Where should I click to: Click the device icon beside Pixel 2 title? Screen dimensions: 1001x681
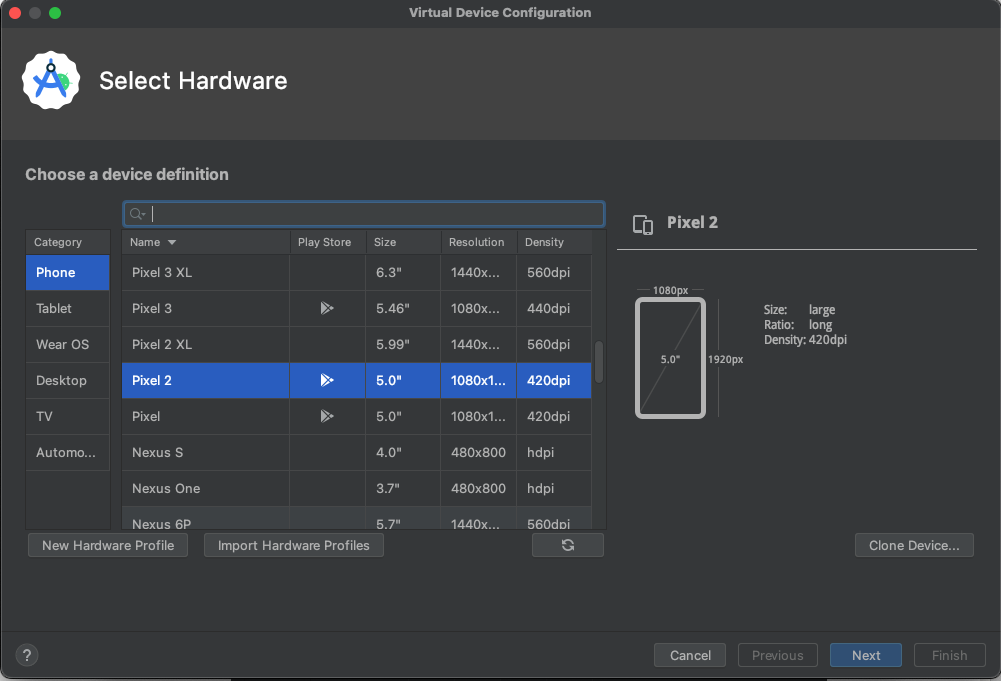pyautogui.click(x=643, y=224)
